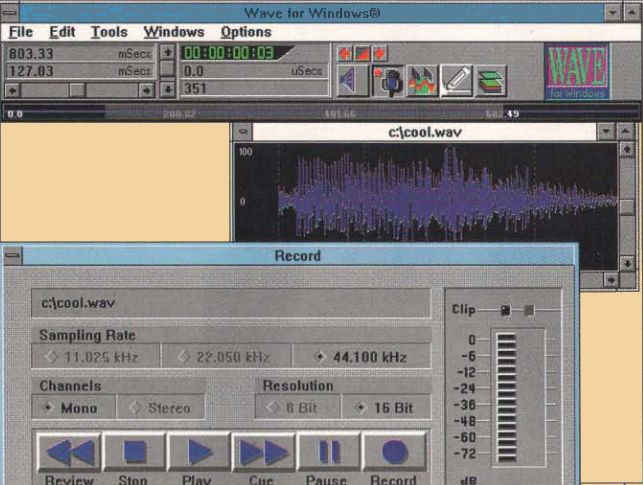Screen dimensions: 643x485
Task: Click the Stop transport button
Action: [134, 452]
